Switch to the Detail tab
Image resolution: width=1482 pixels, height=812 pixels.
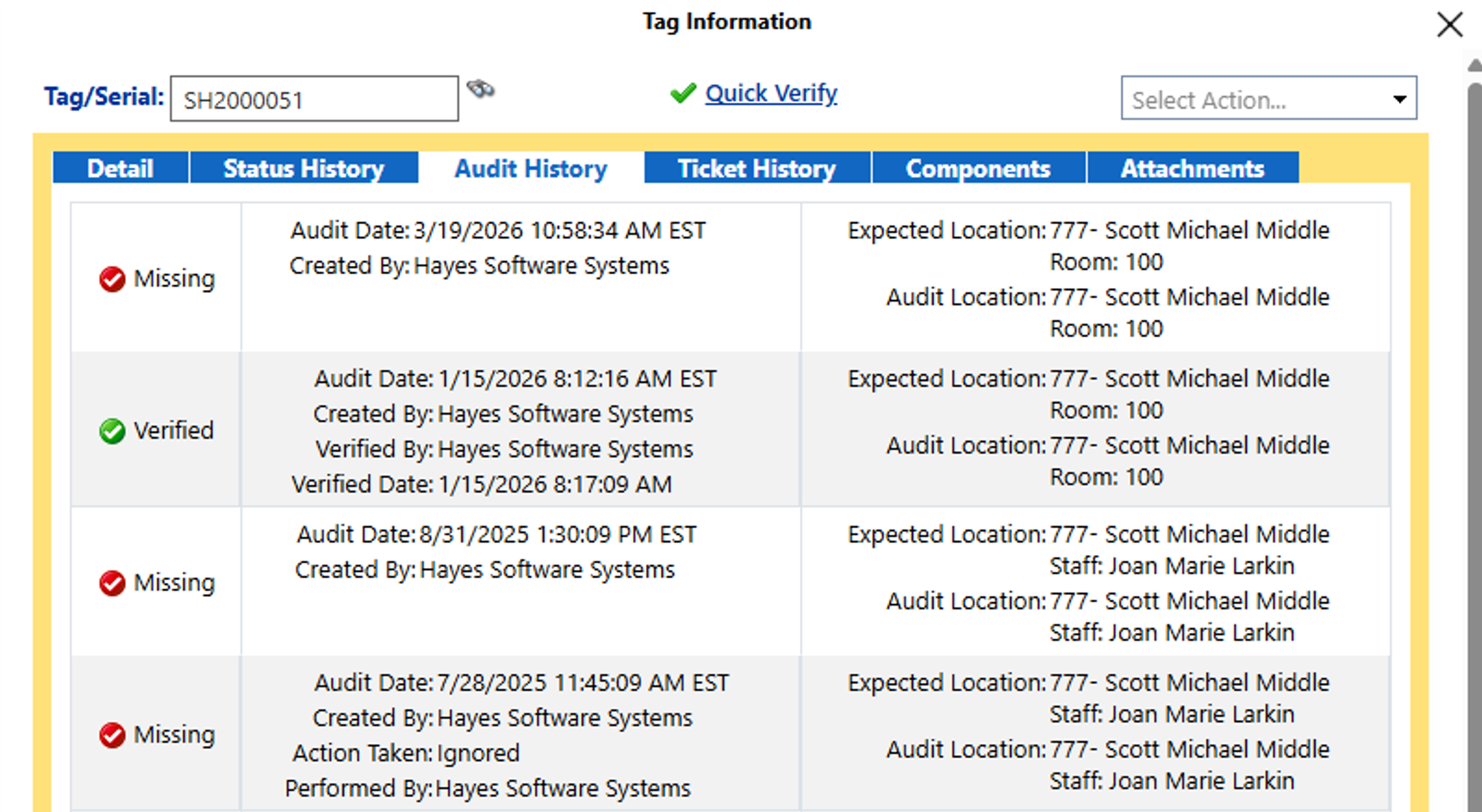click(120, 168)
